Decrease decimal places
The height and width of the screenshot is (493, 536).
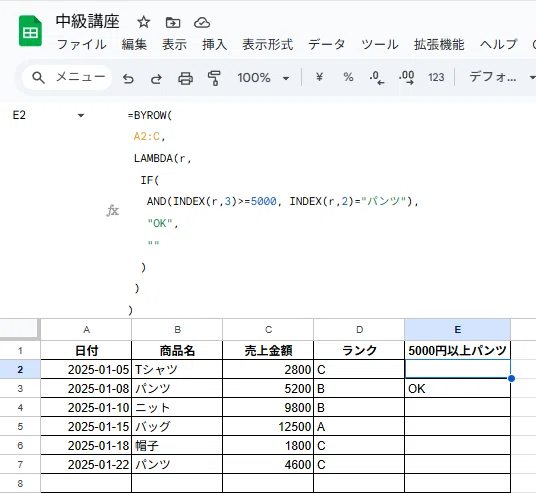(377, 78)
